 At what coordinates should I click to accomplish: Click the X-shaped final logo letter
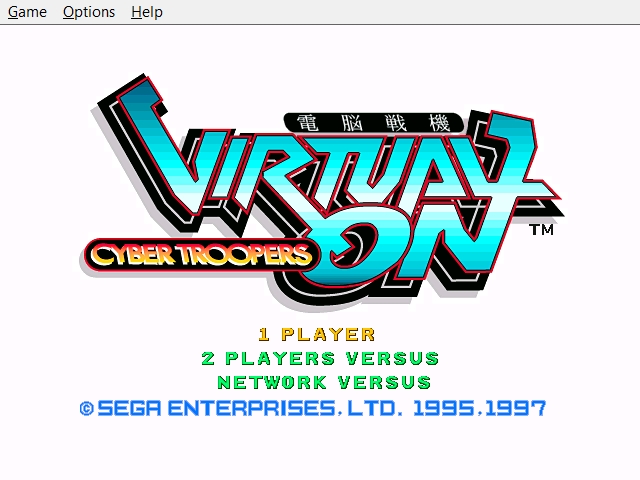[512, 163]
